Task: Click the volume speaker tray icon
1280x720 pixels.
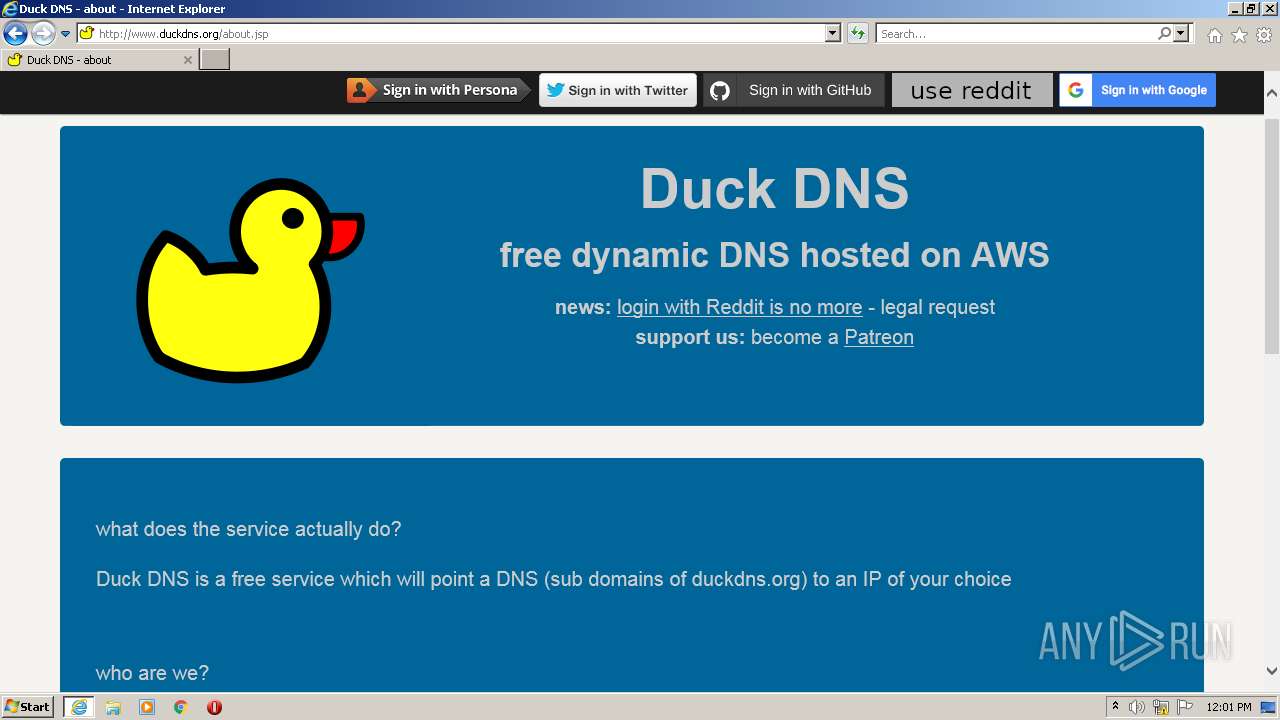Action: tap(1137, 707)
